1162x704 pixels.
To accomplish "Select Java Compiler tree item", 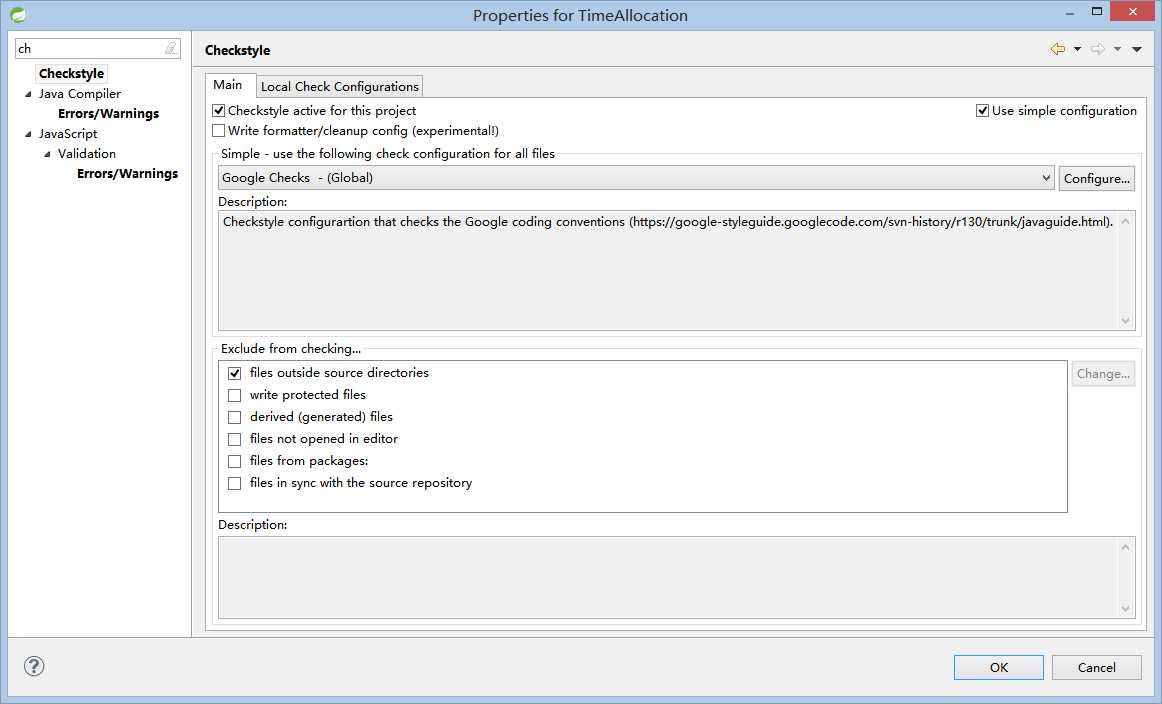I will (x=80, y=93).
